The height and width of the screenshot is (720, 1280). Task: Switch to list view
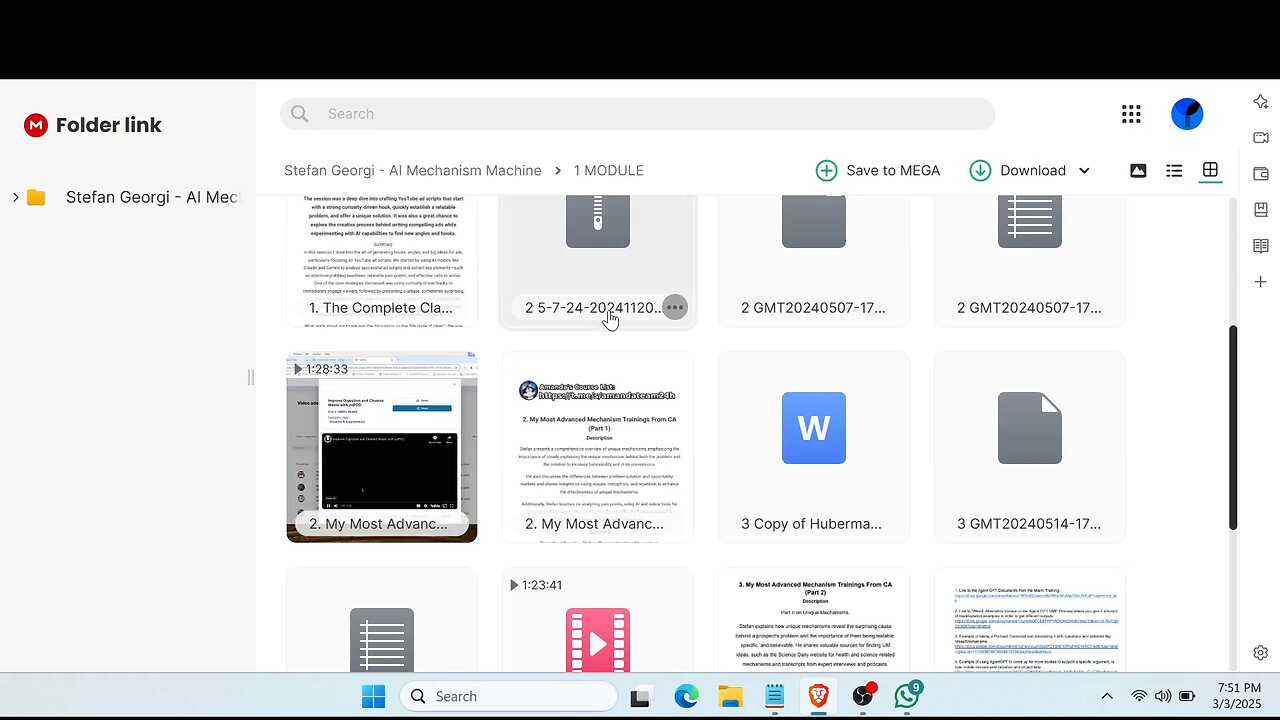coord(1174,171)
